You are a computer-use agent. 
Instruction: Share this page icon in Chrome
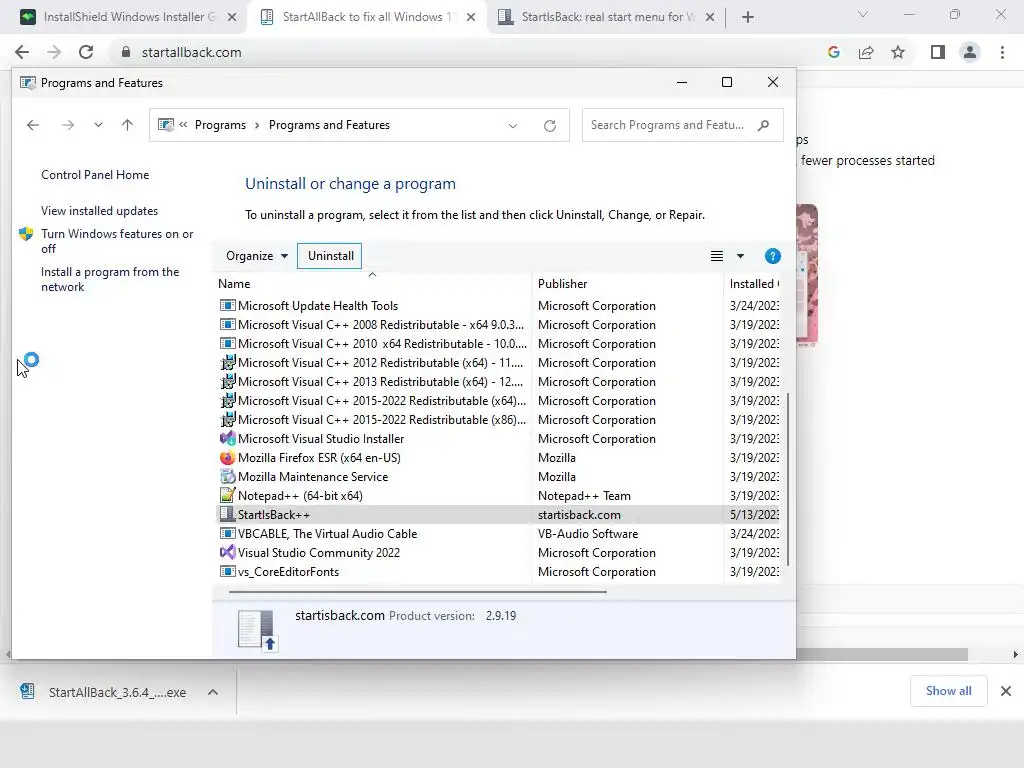pyautogui.click(x=866, y=52)
